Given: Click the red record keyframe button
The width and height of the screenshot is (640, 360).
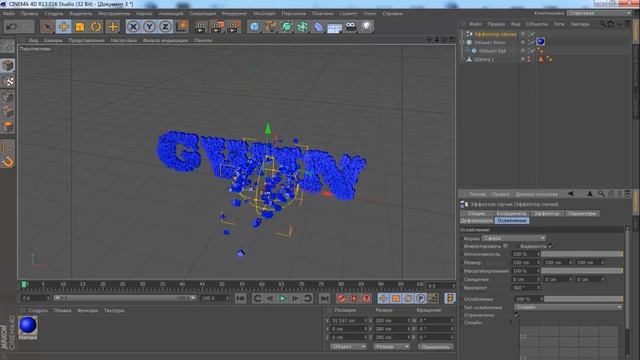Looking at the screenshot, I should point(342,298).
